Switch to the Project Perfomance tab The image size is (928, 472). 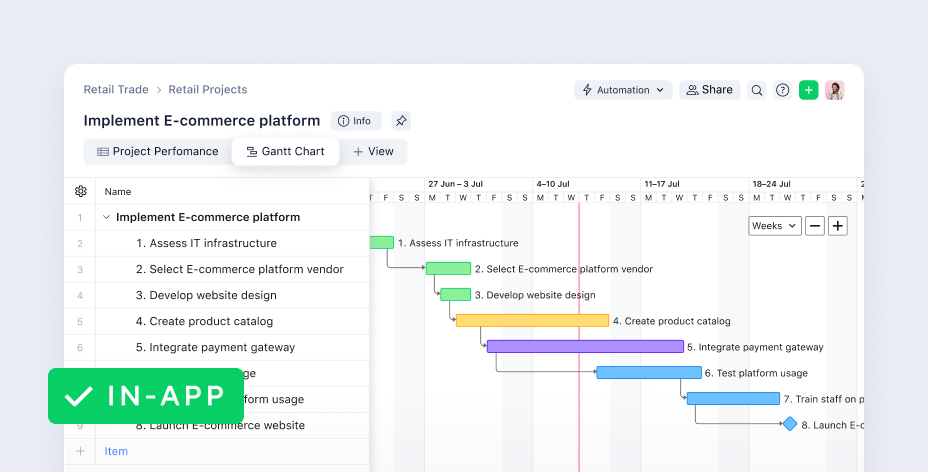tap(158, 152)
